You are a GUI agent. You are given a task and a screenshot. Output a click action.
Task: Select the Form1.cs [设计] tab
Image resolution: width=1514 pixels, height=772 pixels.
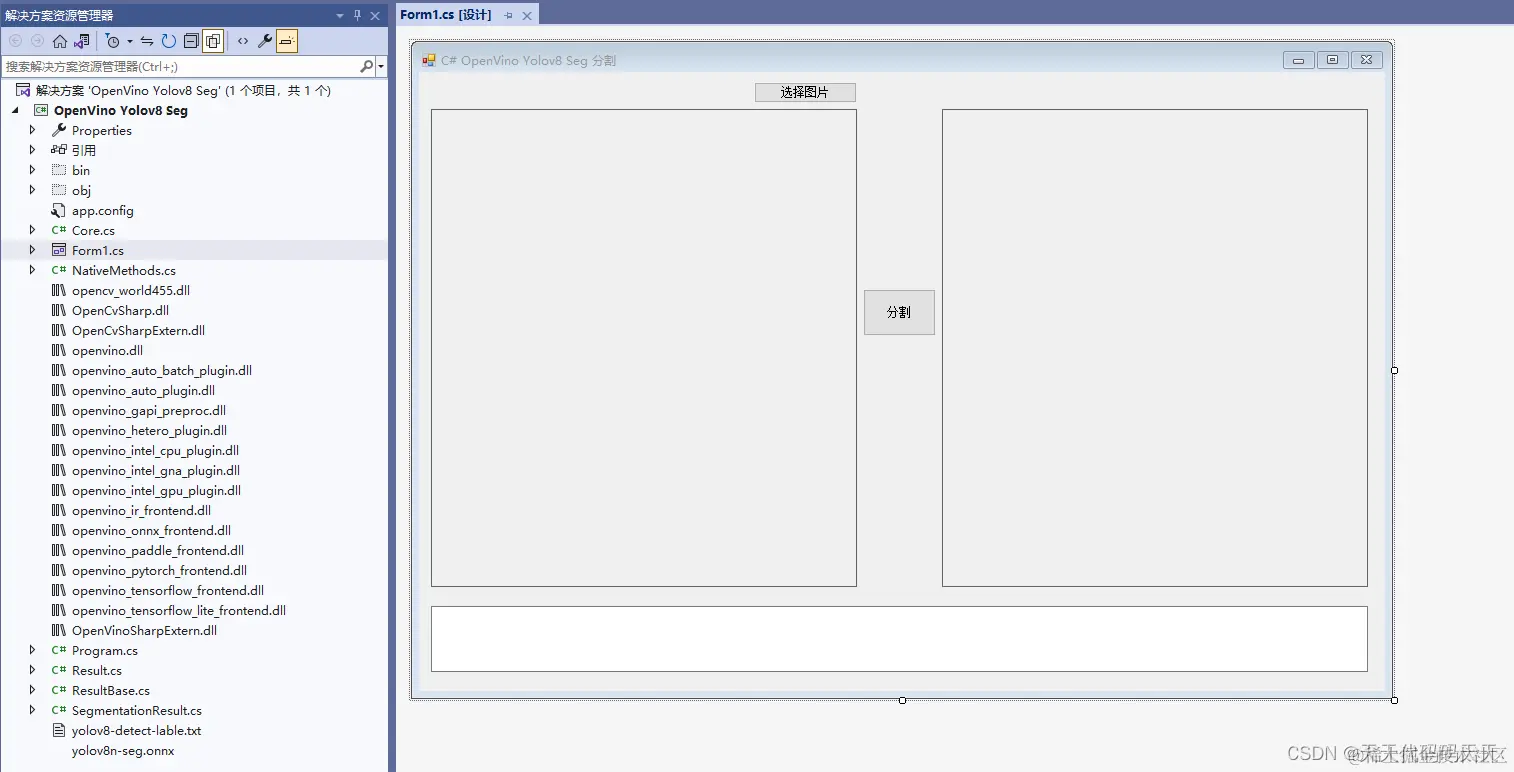tap(446, 15)
